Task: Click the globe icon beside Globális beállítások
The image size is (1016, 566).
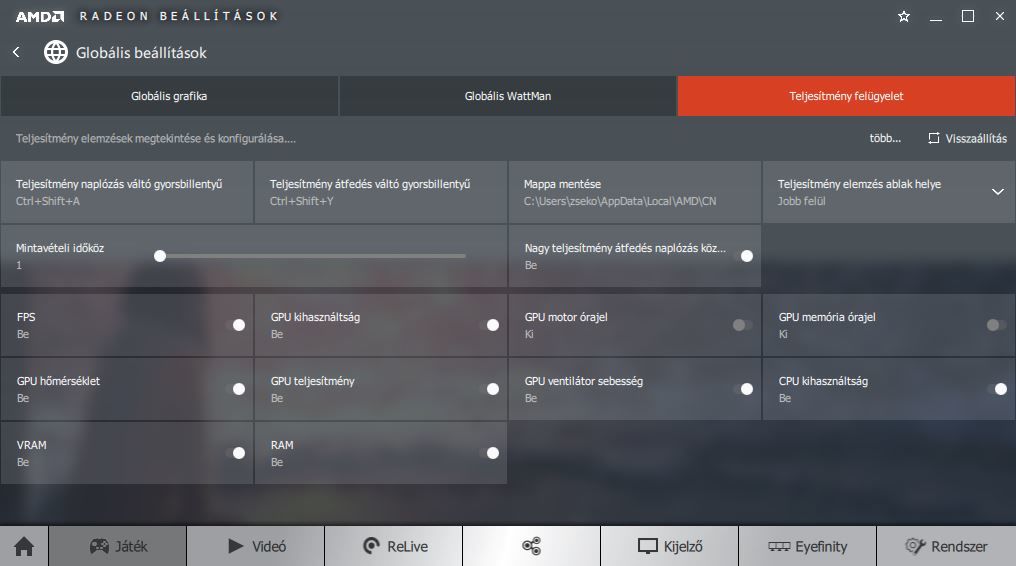Action: tap(56, 52)
